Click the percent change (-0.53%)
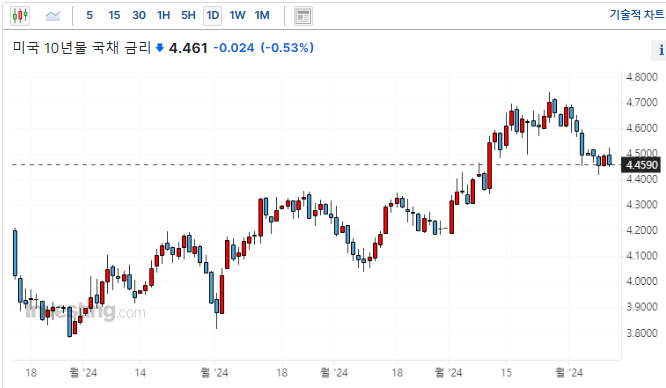 (x=287, y=48)
